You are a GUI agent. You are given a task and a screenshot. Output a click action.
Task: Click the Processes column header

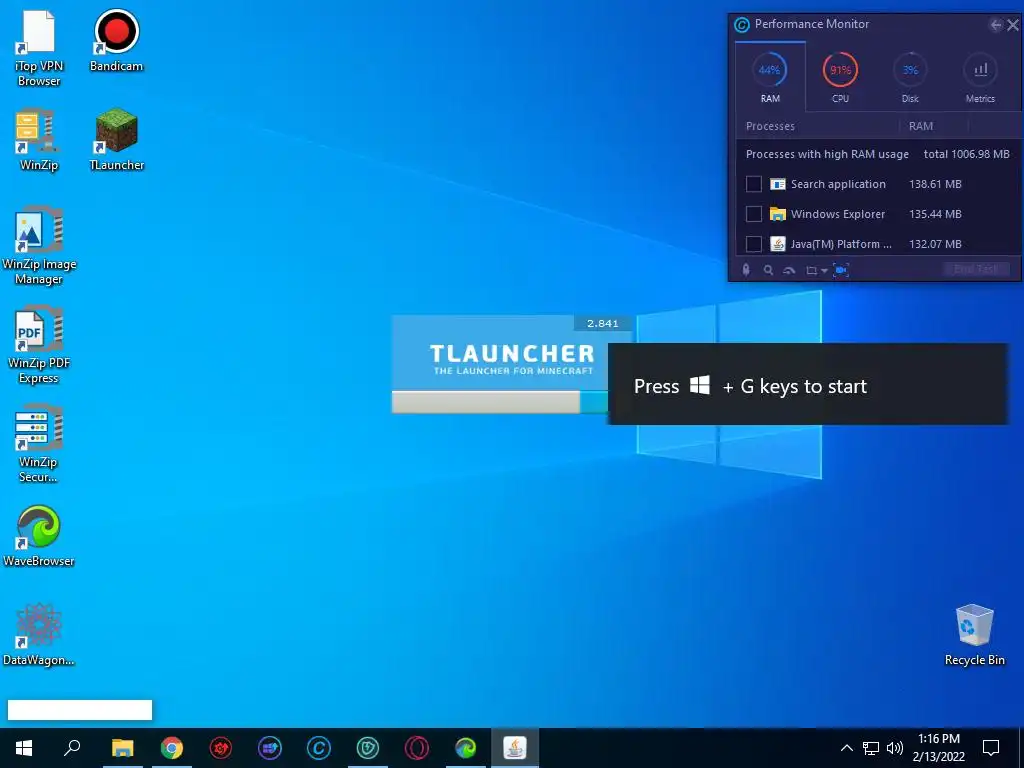point(771,126)
